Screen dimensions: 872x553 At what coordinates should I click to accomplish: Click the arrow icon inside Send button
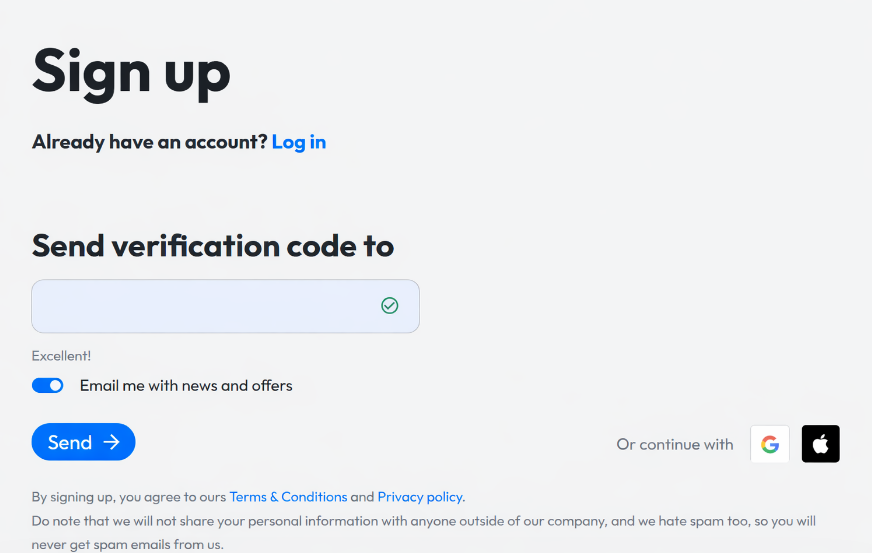pos(111,442)
